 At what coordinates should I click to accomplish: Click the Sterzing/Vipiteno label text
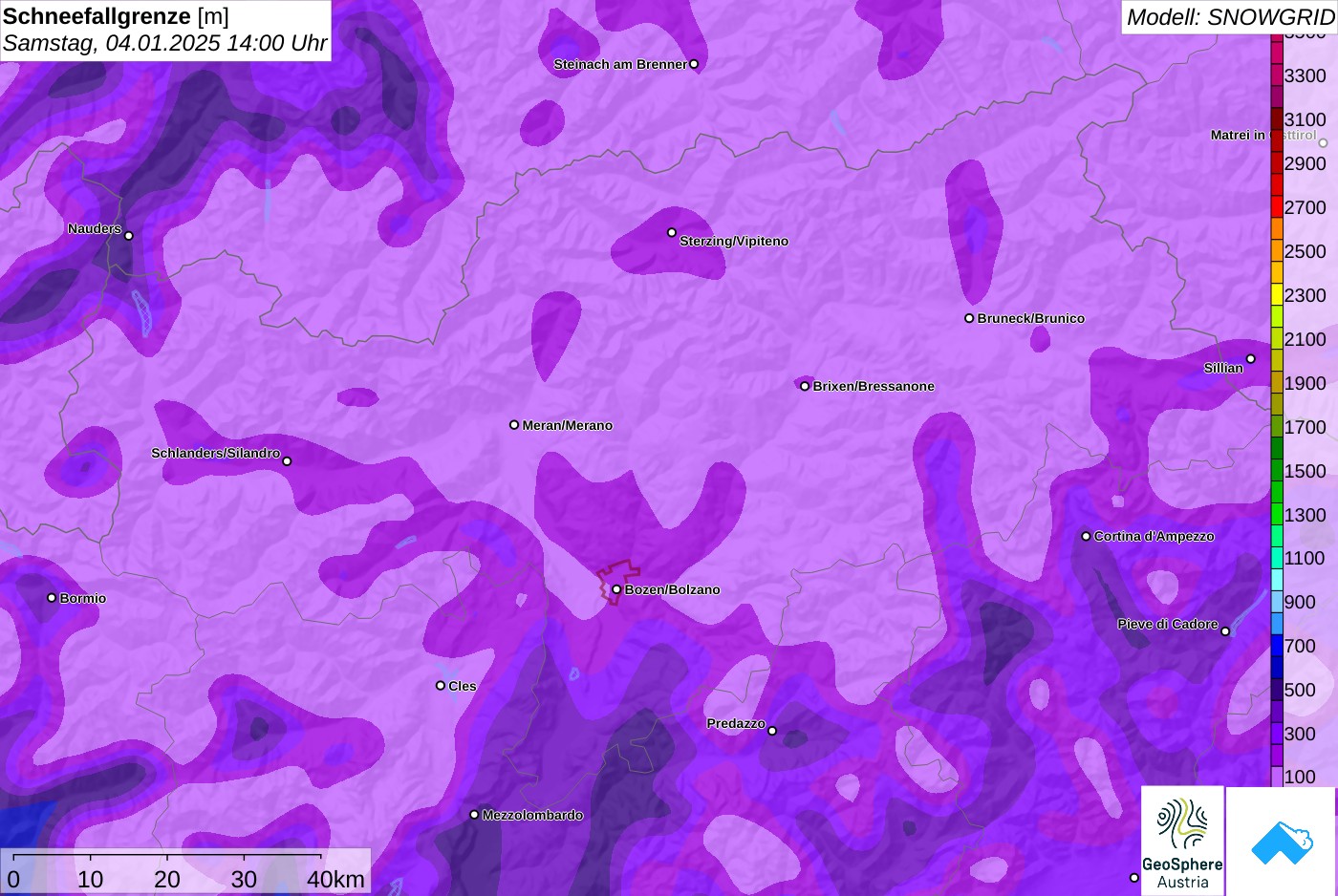pyautogui.click(x=734, y=241)
